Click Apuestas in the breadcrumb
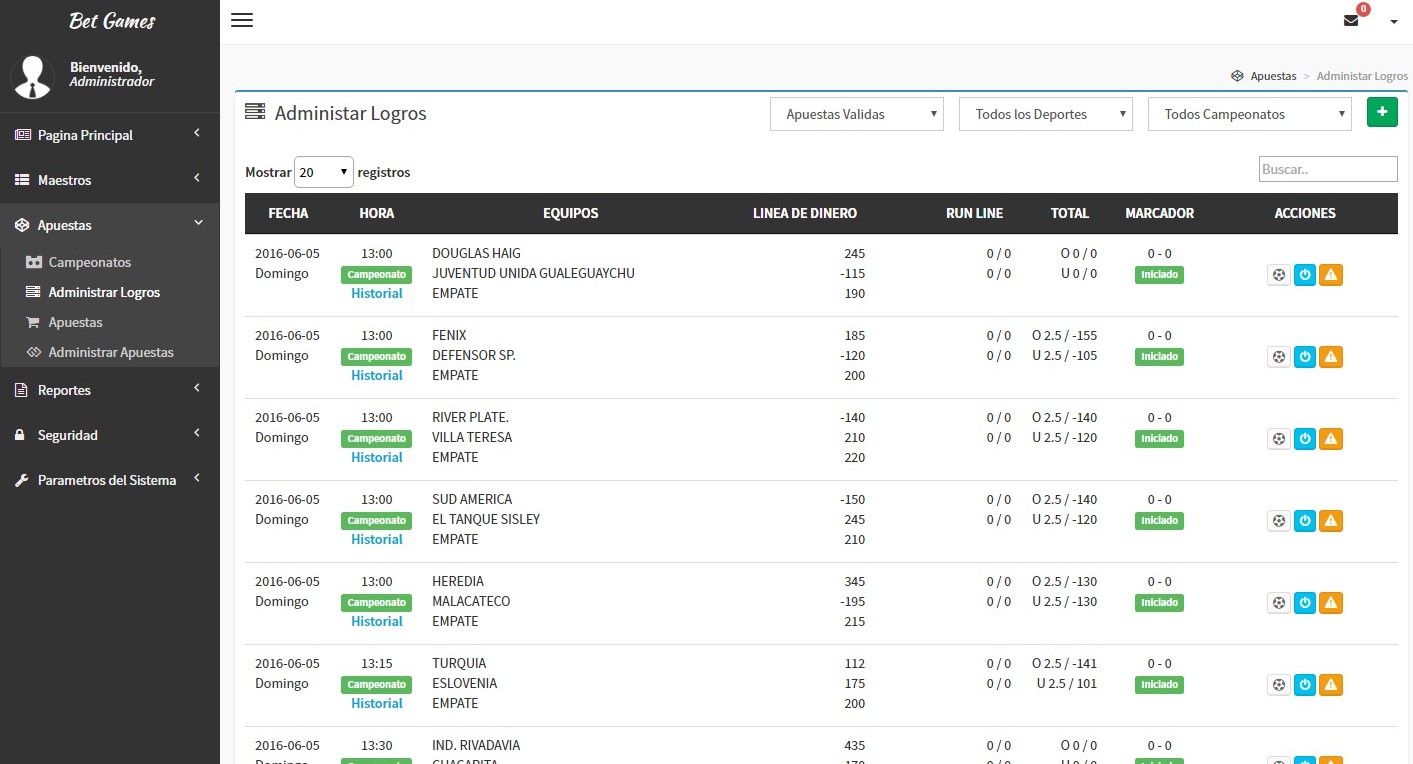Viewport: 1413px width, 764px height. coord(1272,76)
